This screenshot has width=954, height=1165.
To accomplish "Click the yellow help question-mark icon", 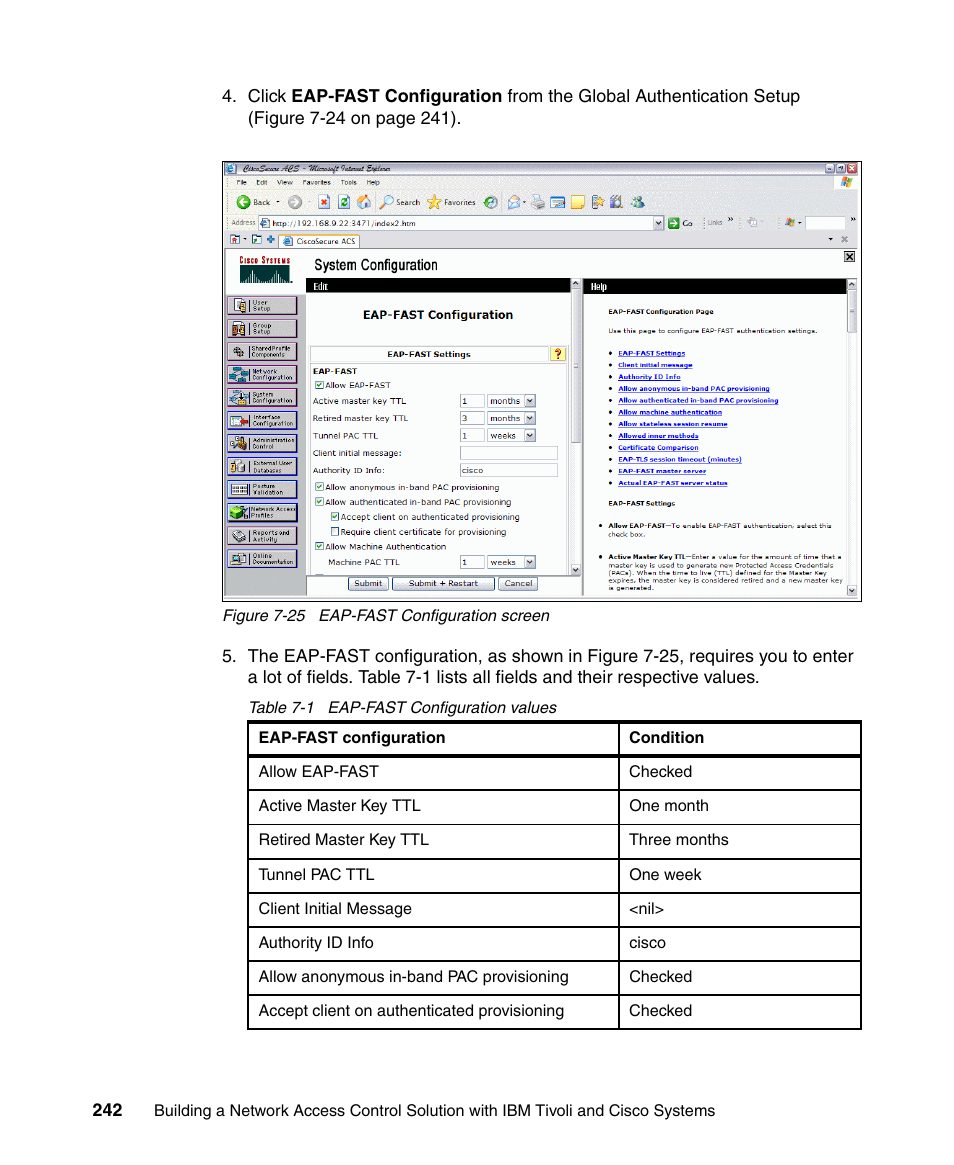I will pyautogui.click(x=558, y=354).
